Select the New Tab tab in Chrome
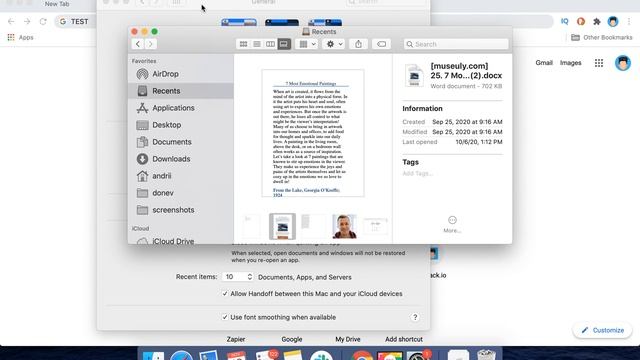 click(57, 4)
